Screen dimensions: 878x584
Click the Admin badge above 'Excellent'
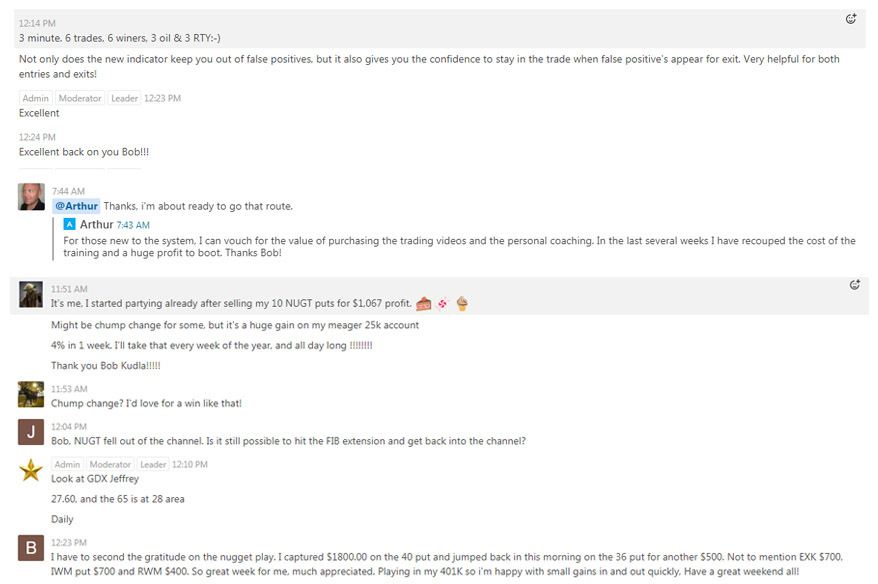point(35,98)
